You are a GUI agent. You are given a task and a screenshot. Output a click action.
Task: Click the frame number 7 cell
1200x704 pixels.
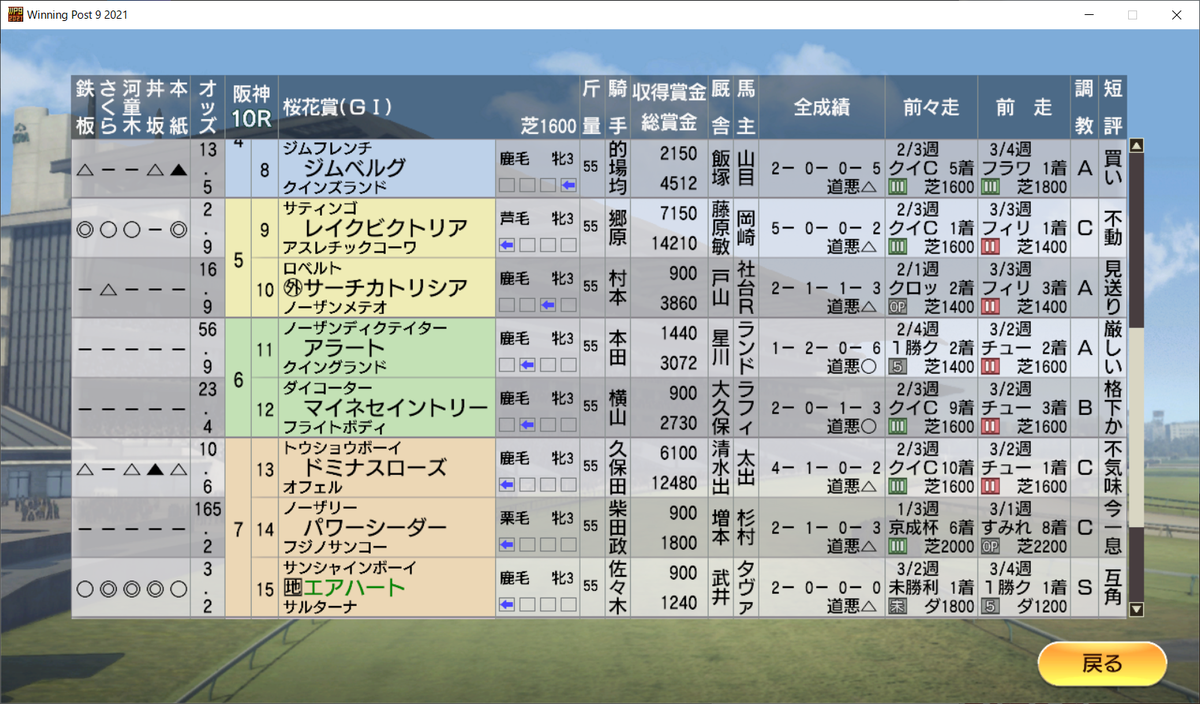coord(238,528)
